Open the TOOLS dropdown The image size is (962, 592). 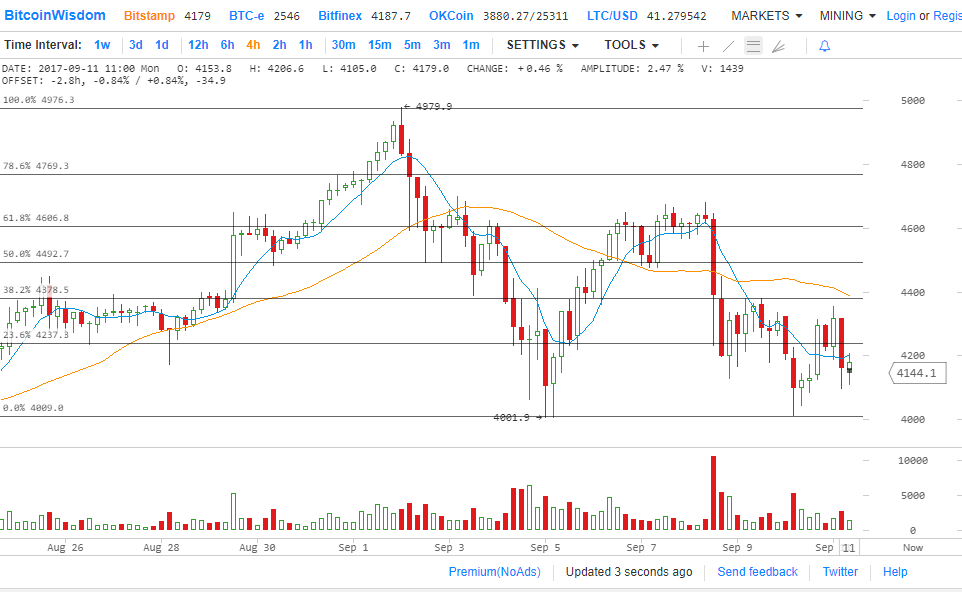(x=631, y=45)
